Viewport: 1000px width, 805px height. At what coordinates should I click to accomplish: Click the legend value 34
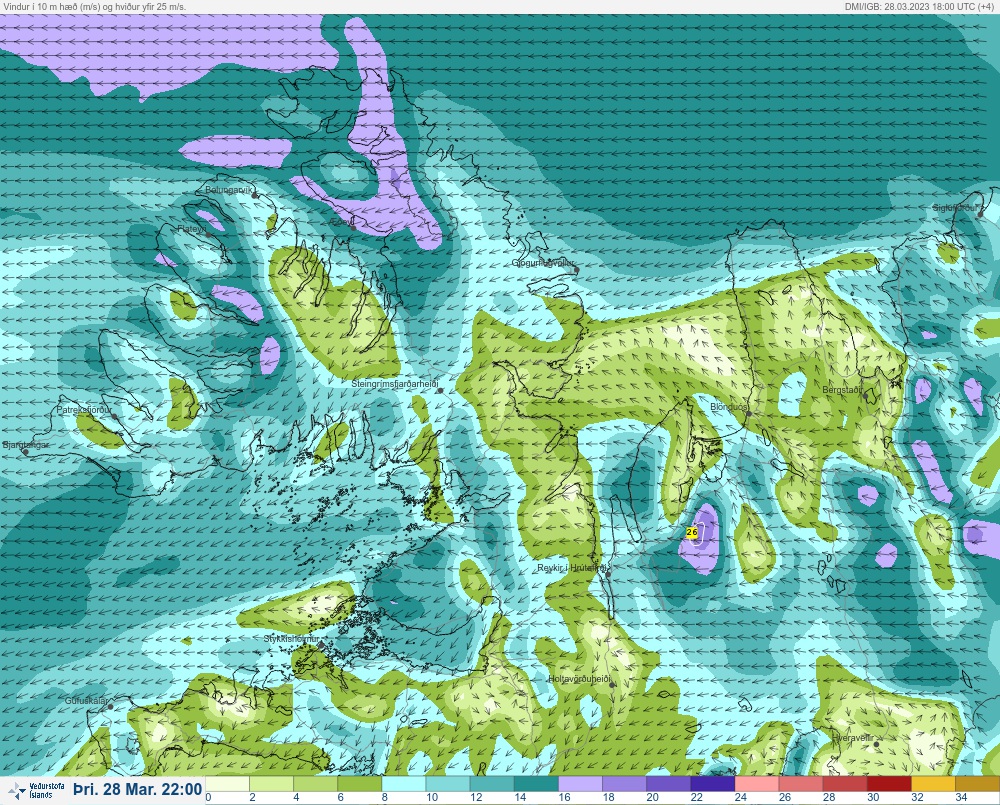(961, 797)
